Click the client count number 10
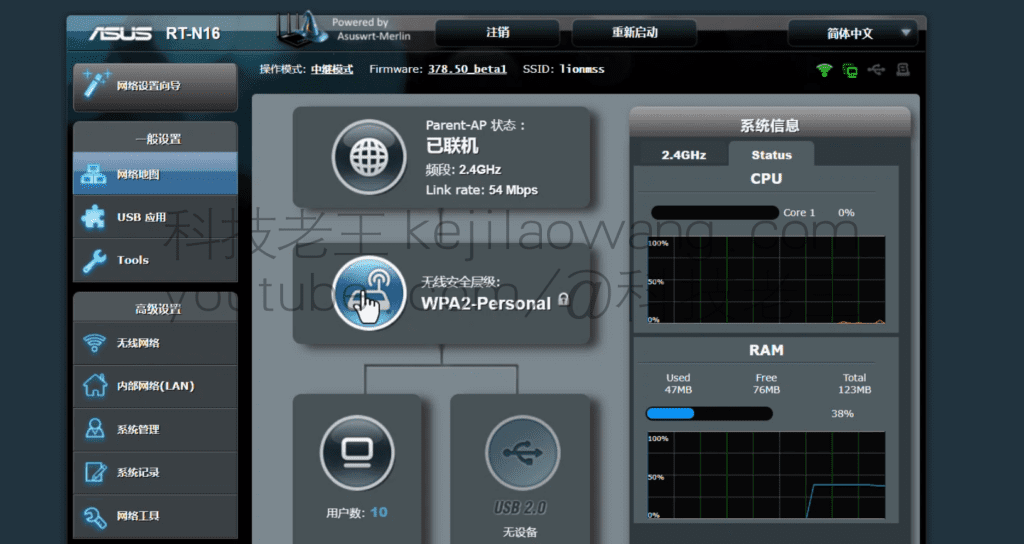The height and width of the screenshot is (544, 1024). pyautogui.click(x=379, y=513)
